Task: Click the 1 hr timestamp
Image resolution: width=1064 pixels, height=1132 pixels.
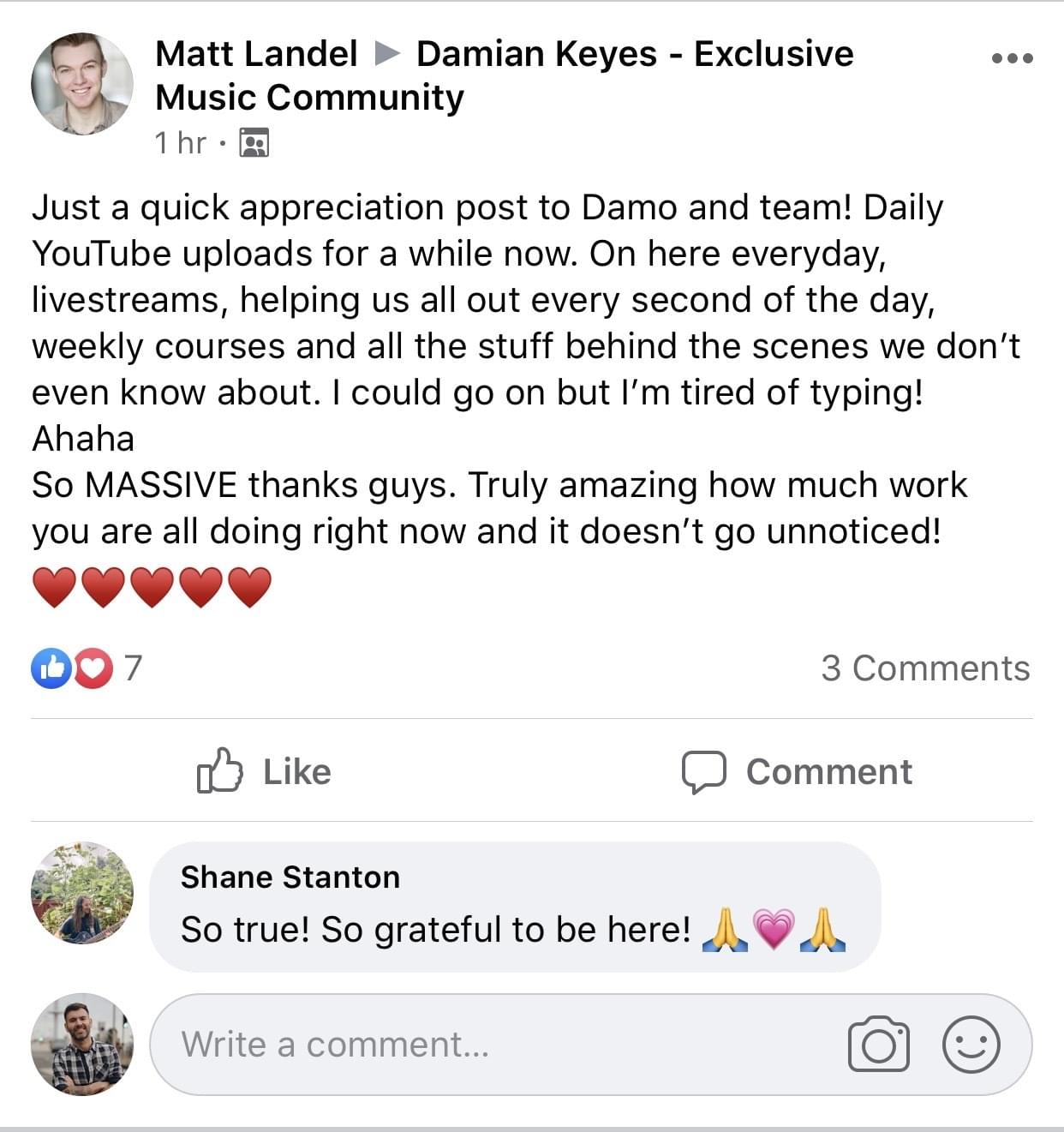Action: pos(181,142)
